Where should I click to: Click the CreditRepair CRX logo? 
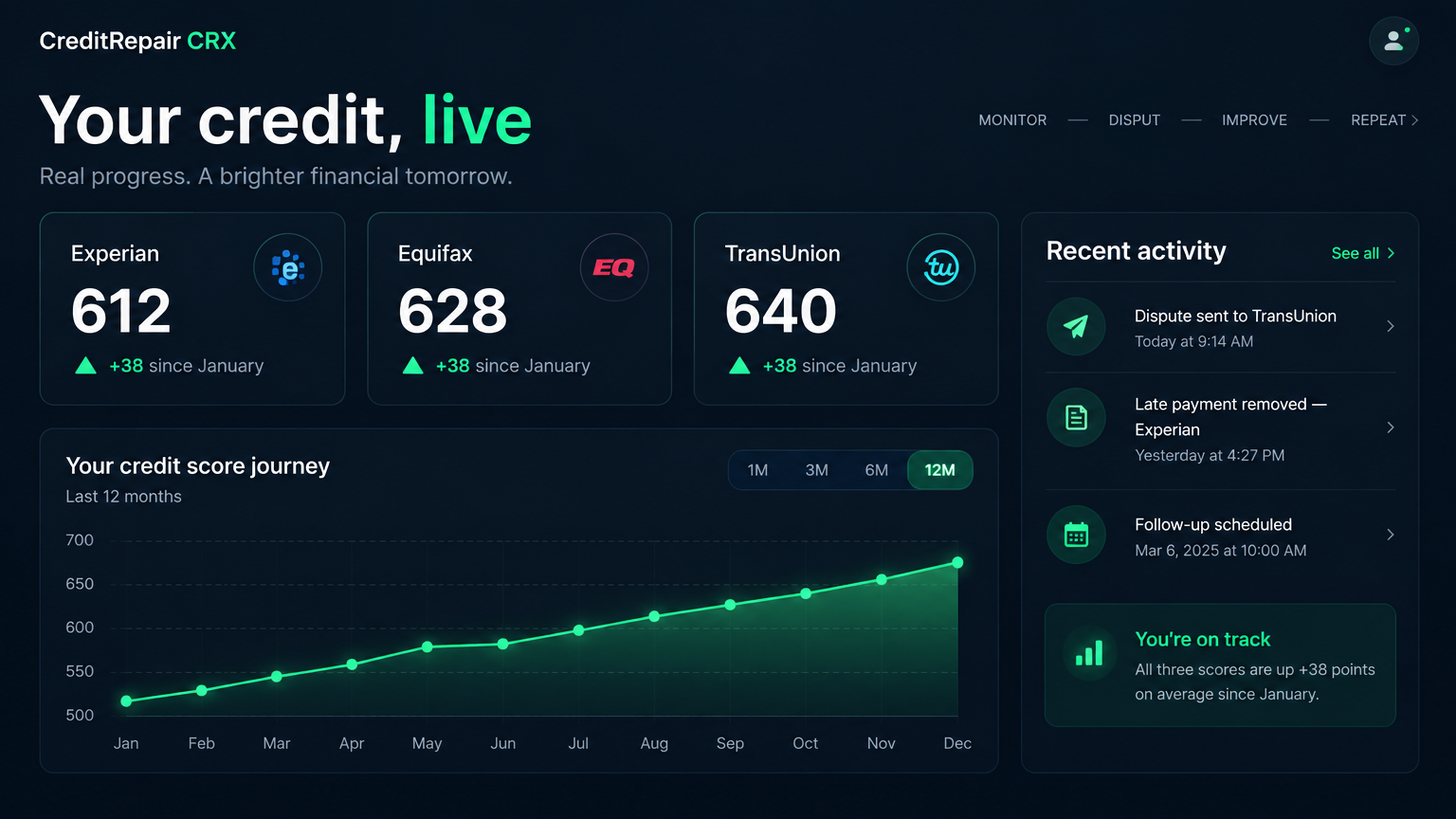pos(137,41)
